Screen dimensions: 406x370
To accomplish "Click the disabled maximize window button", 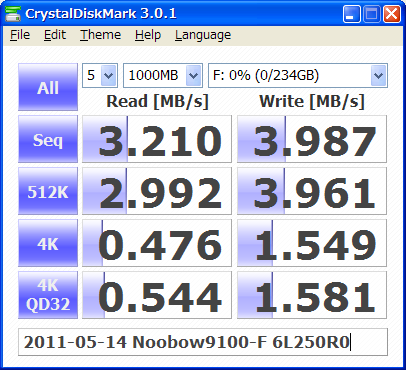I will tap(372, 14).
